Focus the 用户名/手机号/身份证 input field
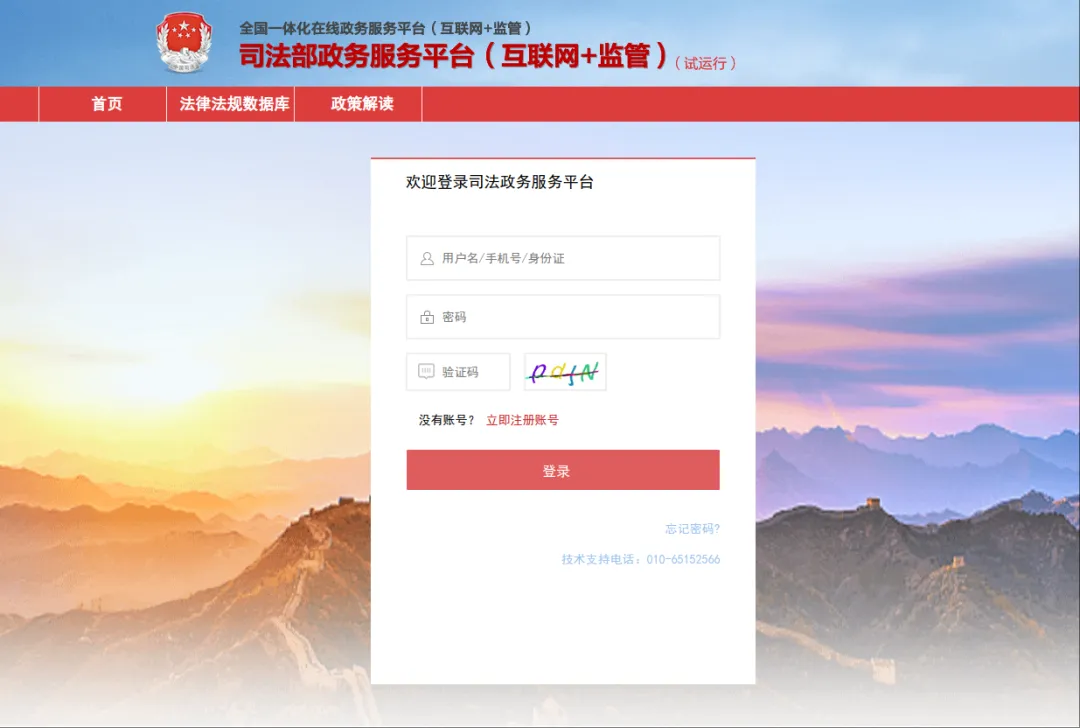The height and width of the screenshot is (728, 1080). [563, 258]
